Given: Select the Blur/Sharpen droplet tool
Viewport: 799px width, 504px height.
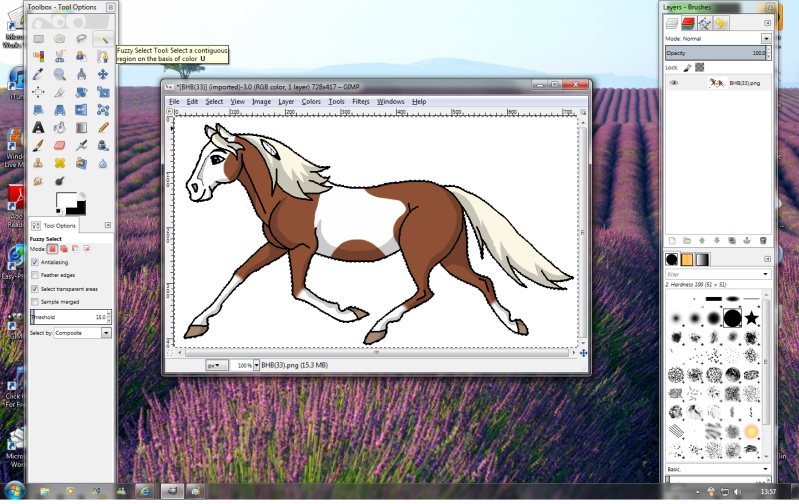Looking at the screenshot, I should (103, 163).
